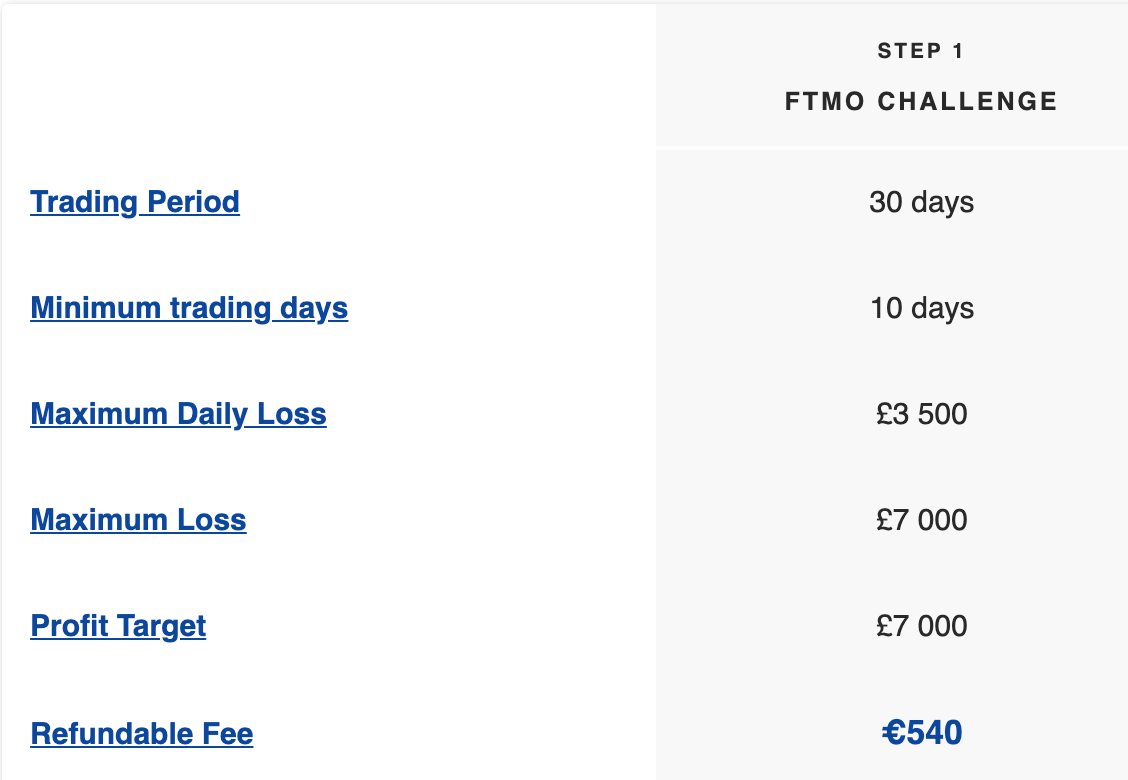Open the Profit Target link
This screenshot has height=780, width=1128.
[118, 626]
